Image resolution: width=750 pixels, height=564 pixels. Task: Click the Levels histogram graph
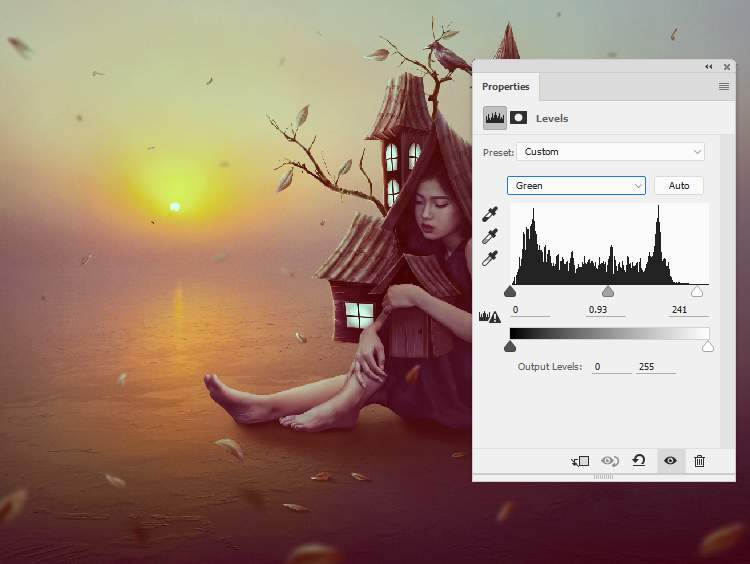pos(609,244)
